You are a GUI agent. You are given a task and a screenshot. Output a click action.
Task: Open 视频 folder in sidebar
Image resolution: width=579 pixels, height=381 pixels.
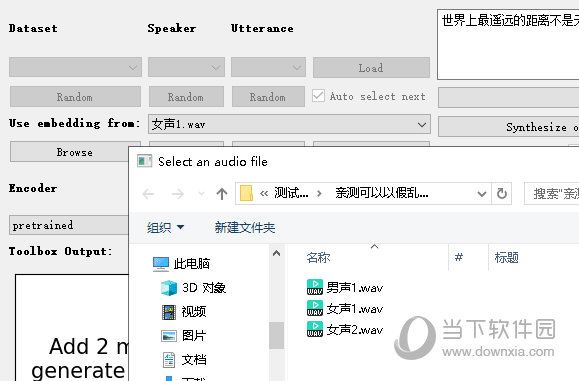[x=184, y=312]
